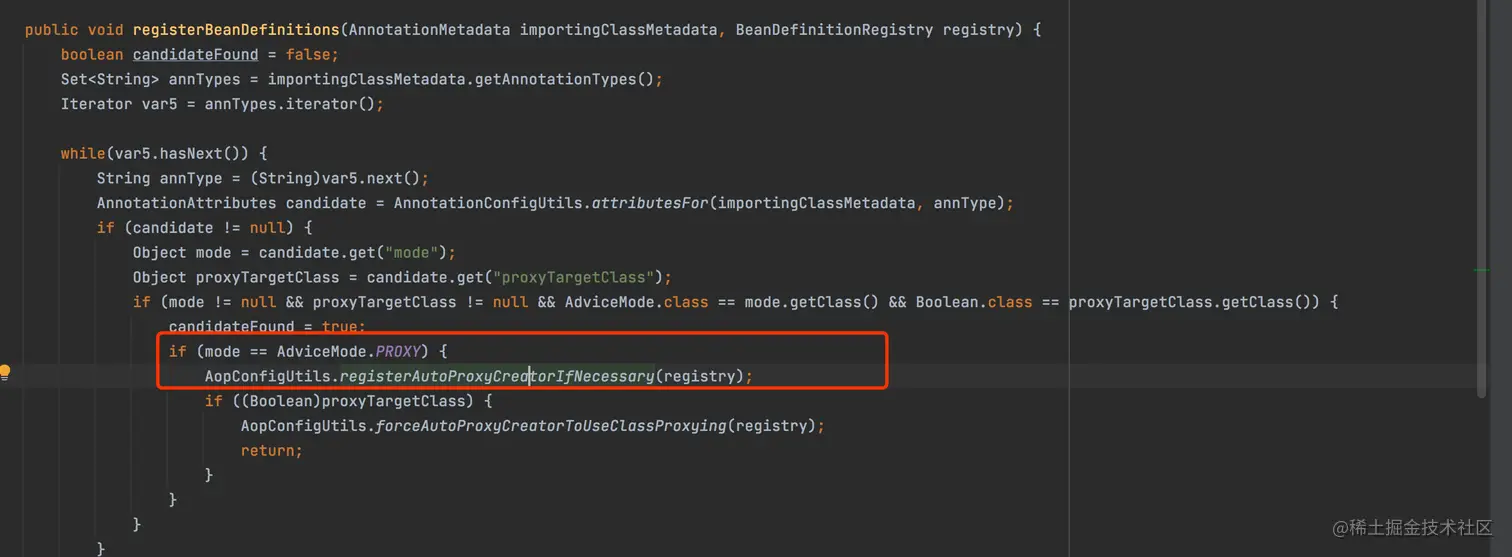Click the "proxyTargetClass" string literal
This screenshot has width=1512, height=557.
click(x=575, y=277)
